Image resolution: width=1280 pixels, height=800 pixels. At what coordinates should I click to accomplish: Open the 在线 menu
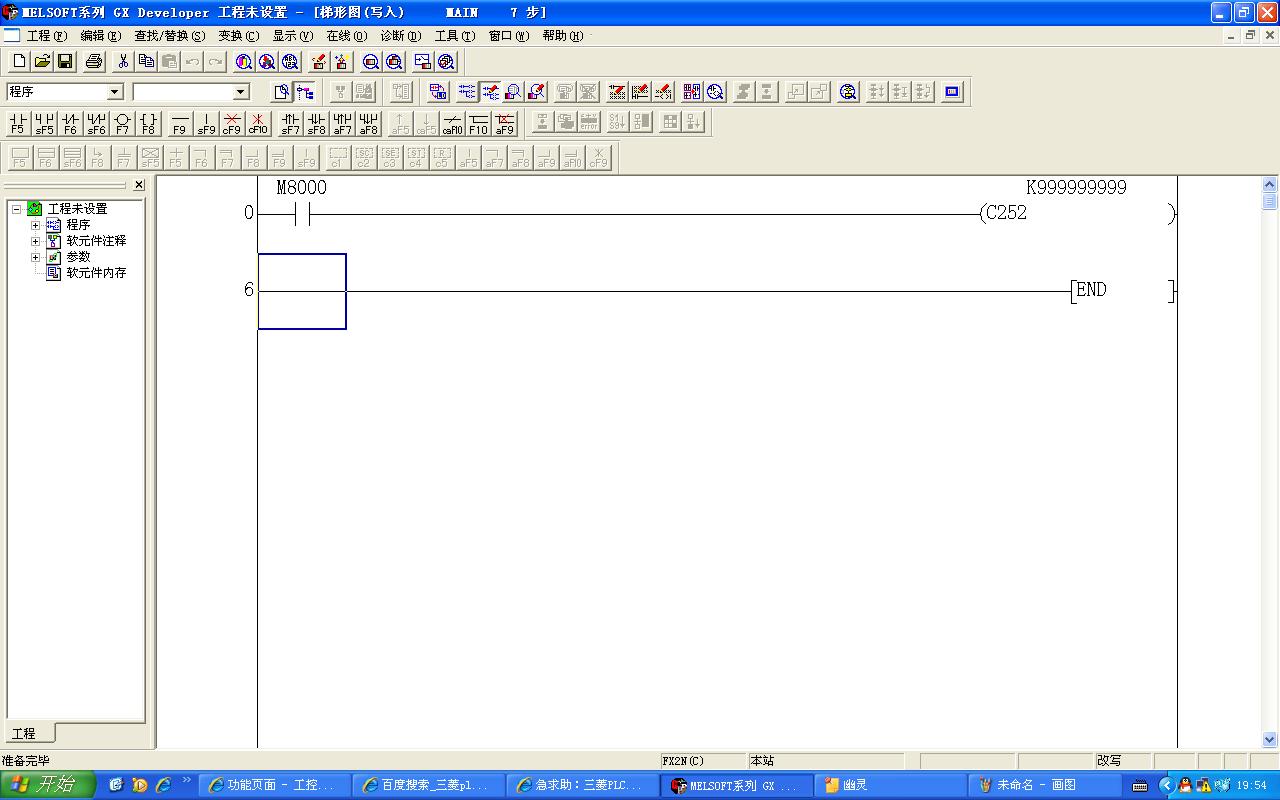(x=346, y=36)
